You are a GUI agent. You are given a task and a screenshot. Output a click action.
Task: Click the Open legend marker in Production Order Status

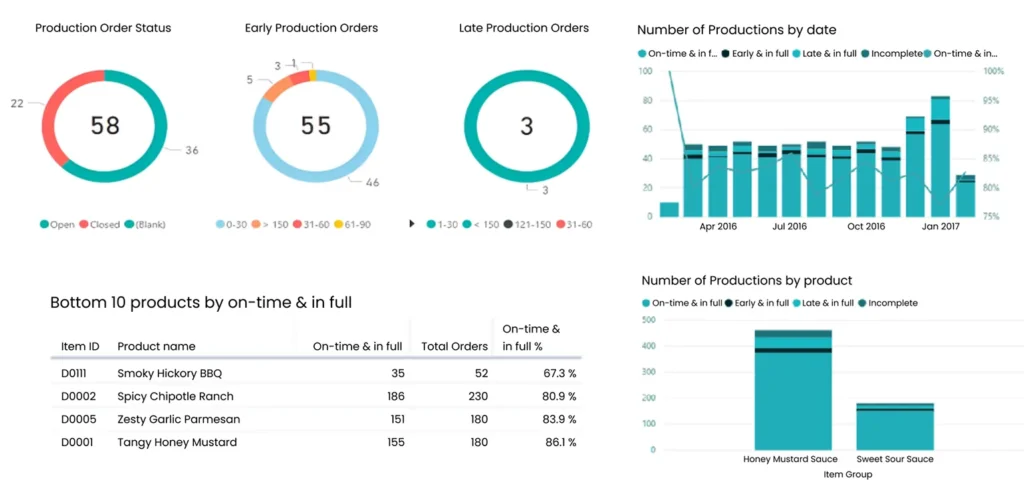tap(44, 224)
